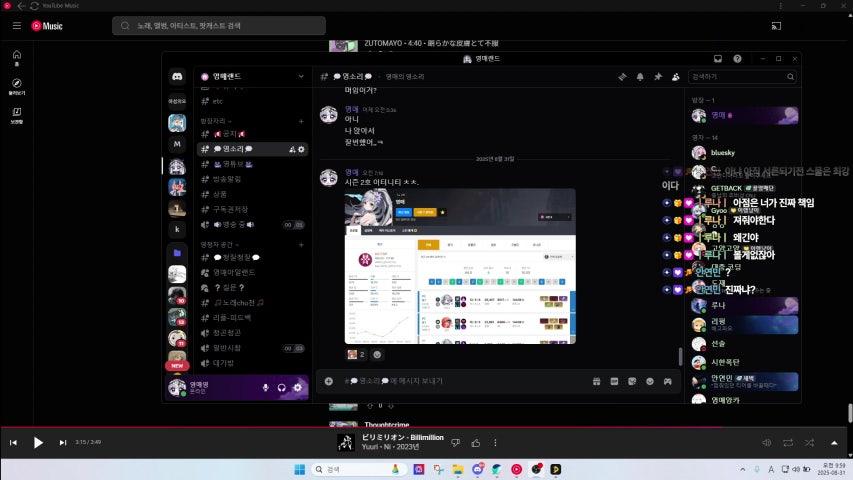Image resolution: width=853 pixels, height=480 pixels.
Task: Toggle repeat in YouTube Music player
Action: 788,442
